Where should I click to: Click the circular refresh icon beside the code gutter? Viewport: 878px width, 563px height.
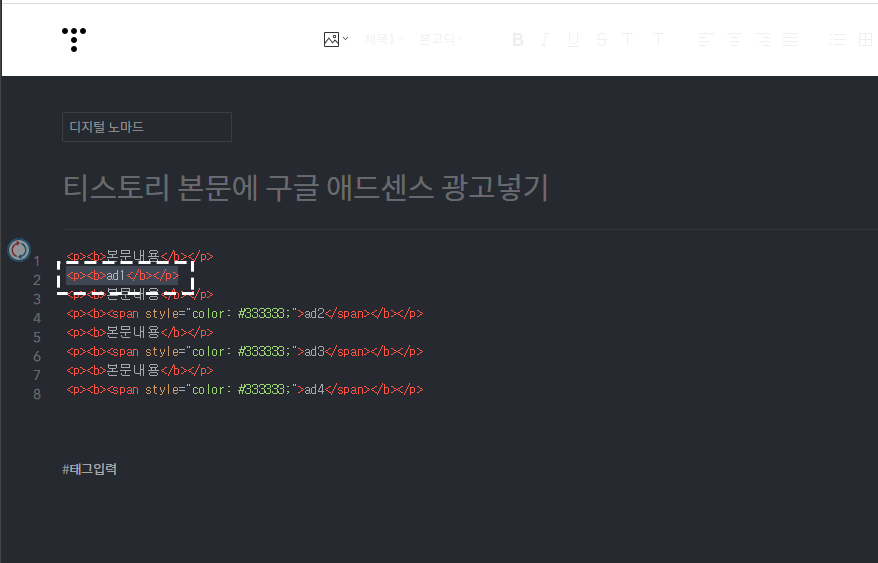click(19, 250)
